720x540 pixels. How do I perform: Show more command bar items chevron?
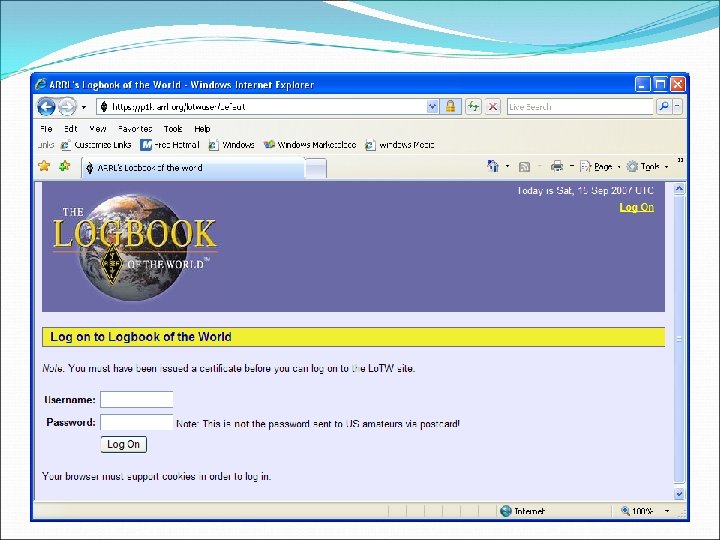680,160
